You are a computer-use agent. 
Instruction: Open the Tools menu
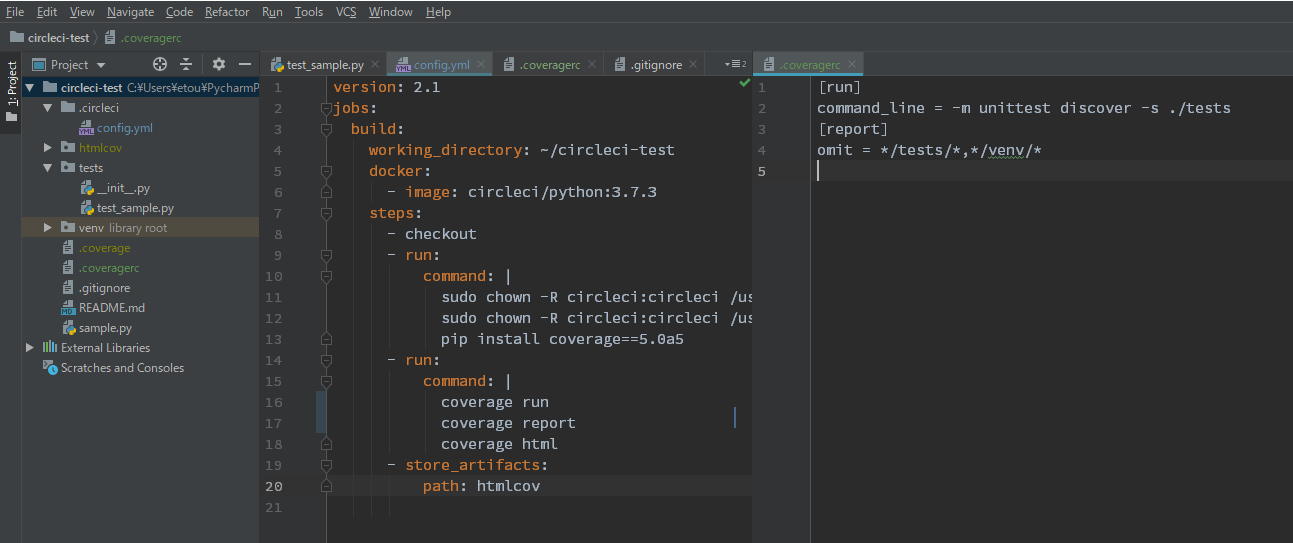309,12
